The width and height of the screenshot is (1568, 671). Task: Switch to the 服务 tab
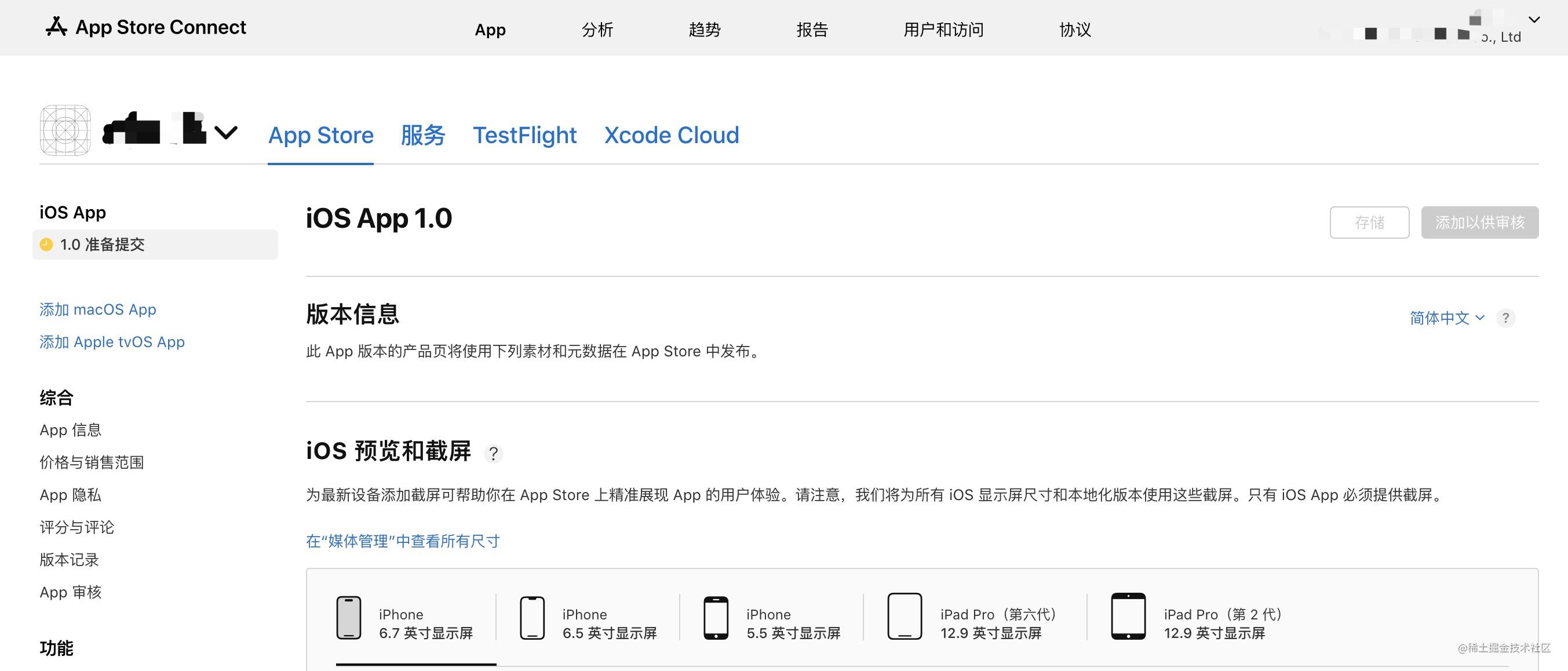coord(423,134)
